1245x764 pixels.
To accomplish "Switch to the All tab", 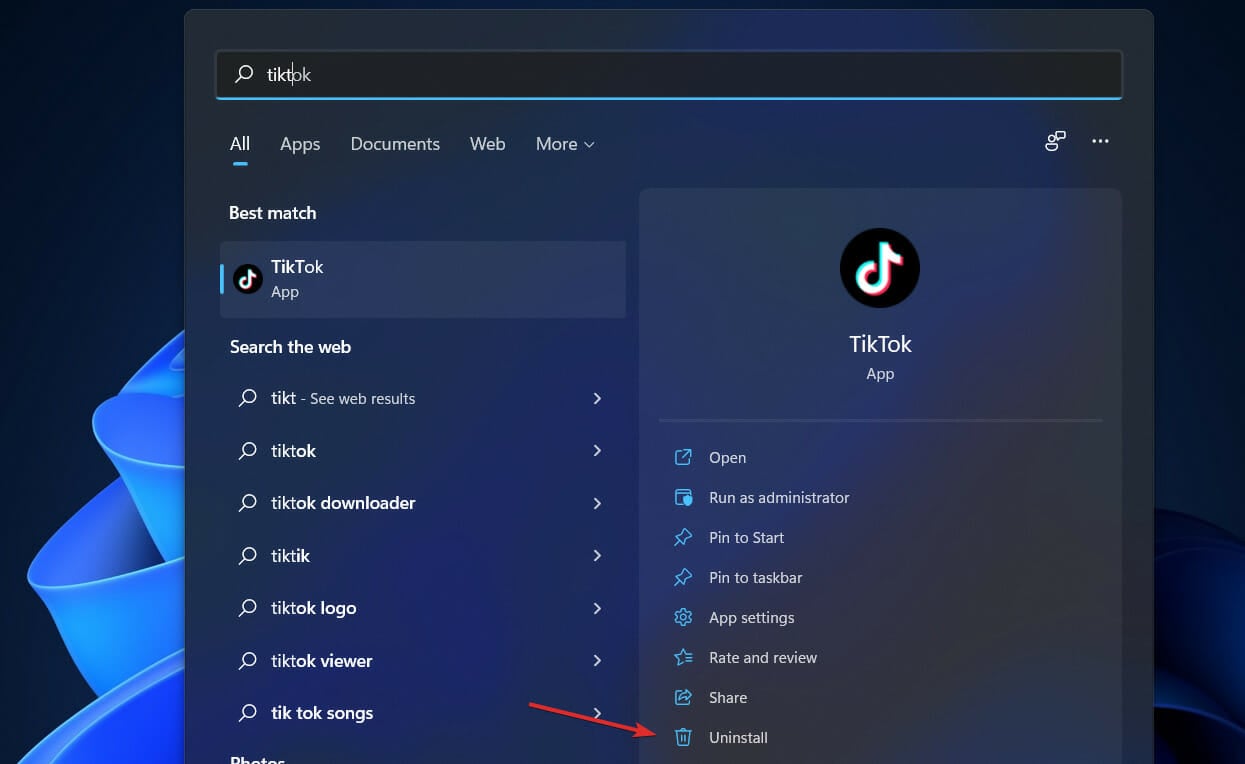I will click(240, 144).
